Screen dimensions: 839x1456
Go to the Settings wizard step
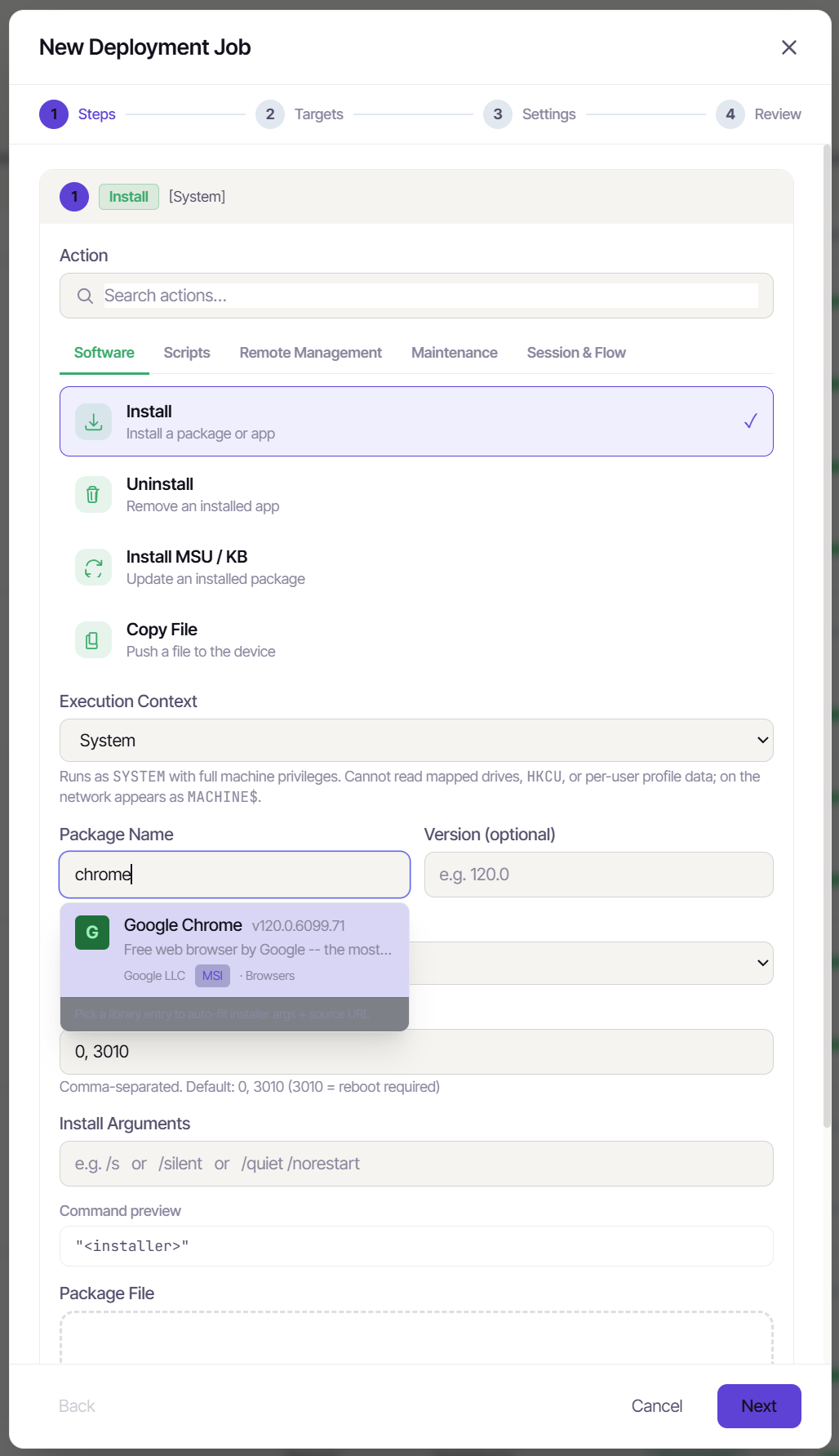pyautogui.click(x=549, y=114)
